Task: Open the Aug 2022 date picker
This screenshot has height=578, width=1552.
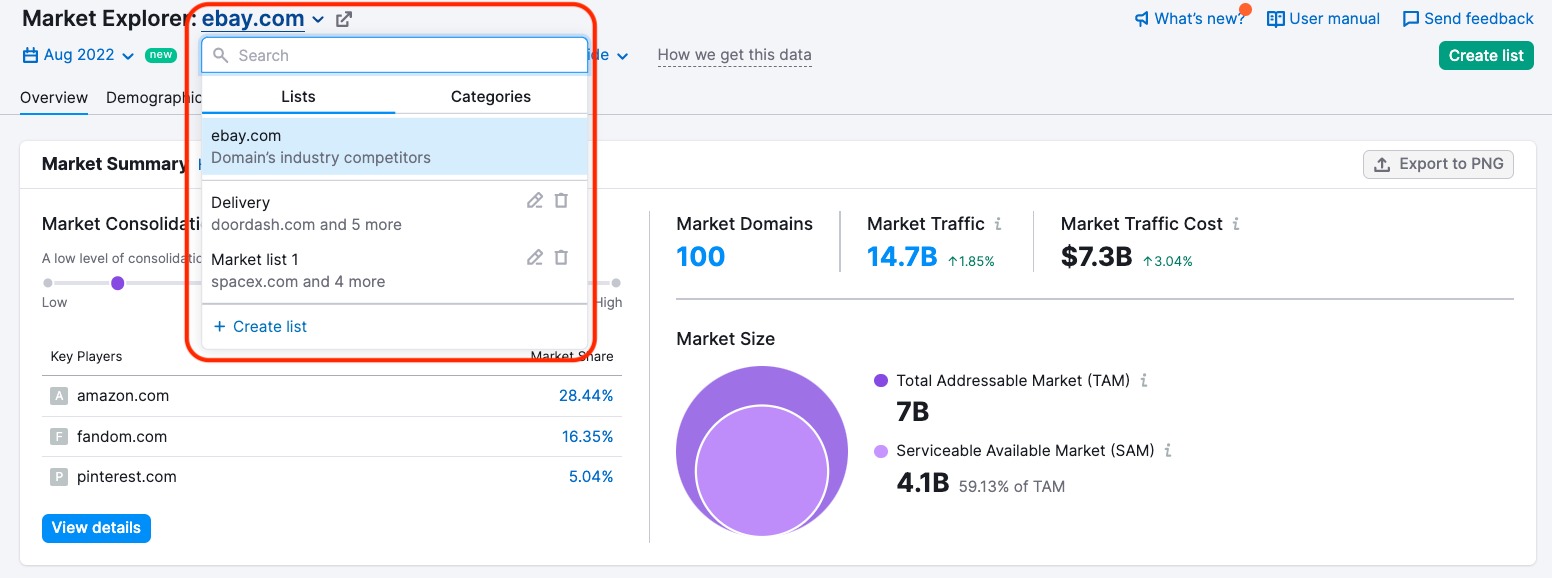Action: point(78,55)
